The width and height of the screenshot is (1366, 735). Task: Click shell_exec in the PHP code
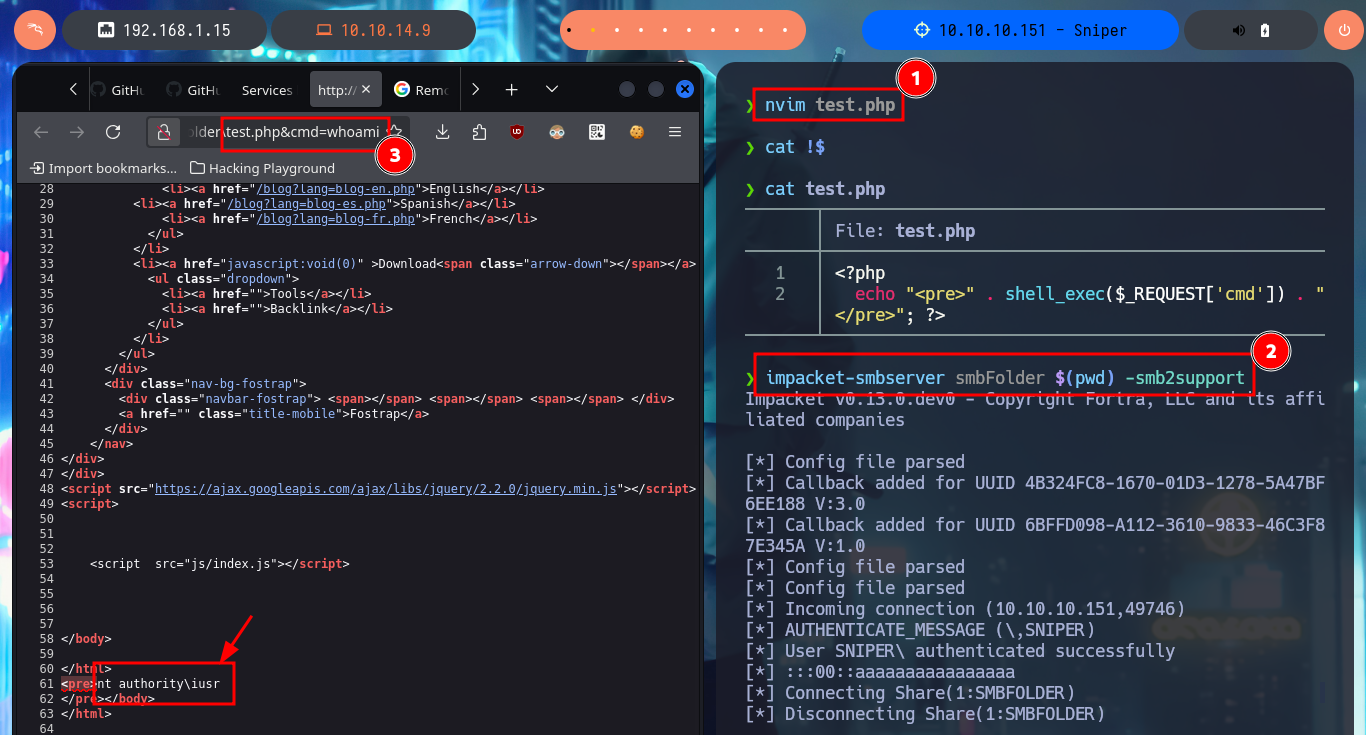pyautogui.click(x=1054, y=294)
